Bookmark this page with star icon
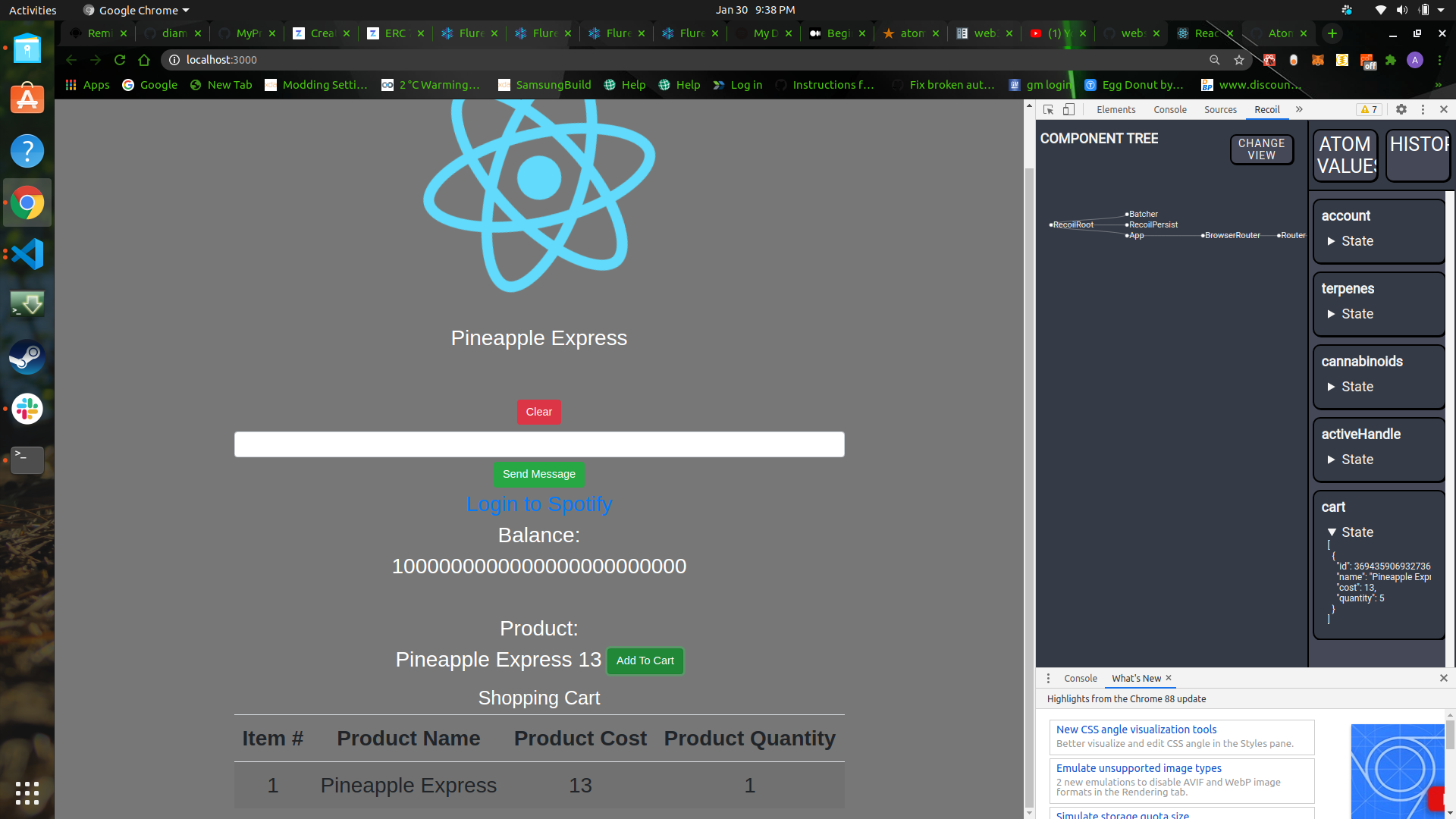The width and height of the screenshot is (1456, 819). click(x=1239, y=60)
